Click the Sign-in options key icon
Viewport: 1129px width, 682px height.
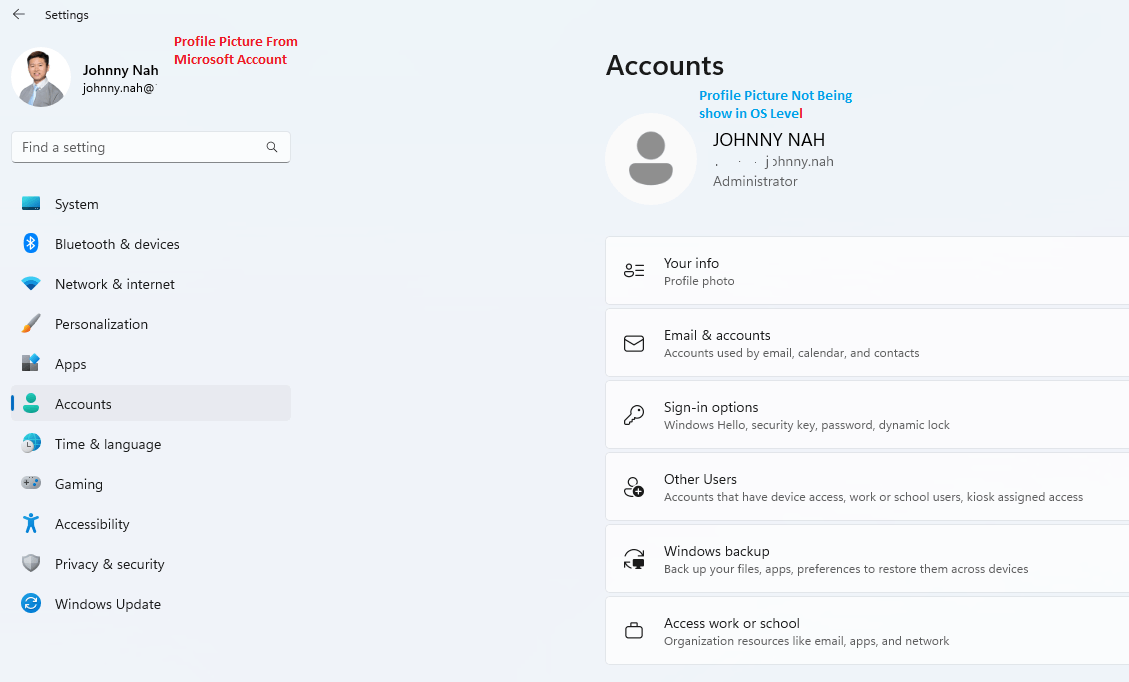coord(634,414)
